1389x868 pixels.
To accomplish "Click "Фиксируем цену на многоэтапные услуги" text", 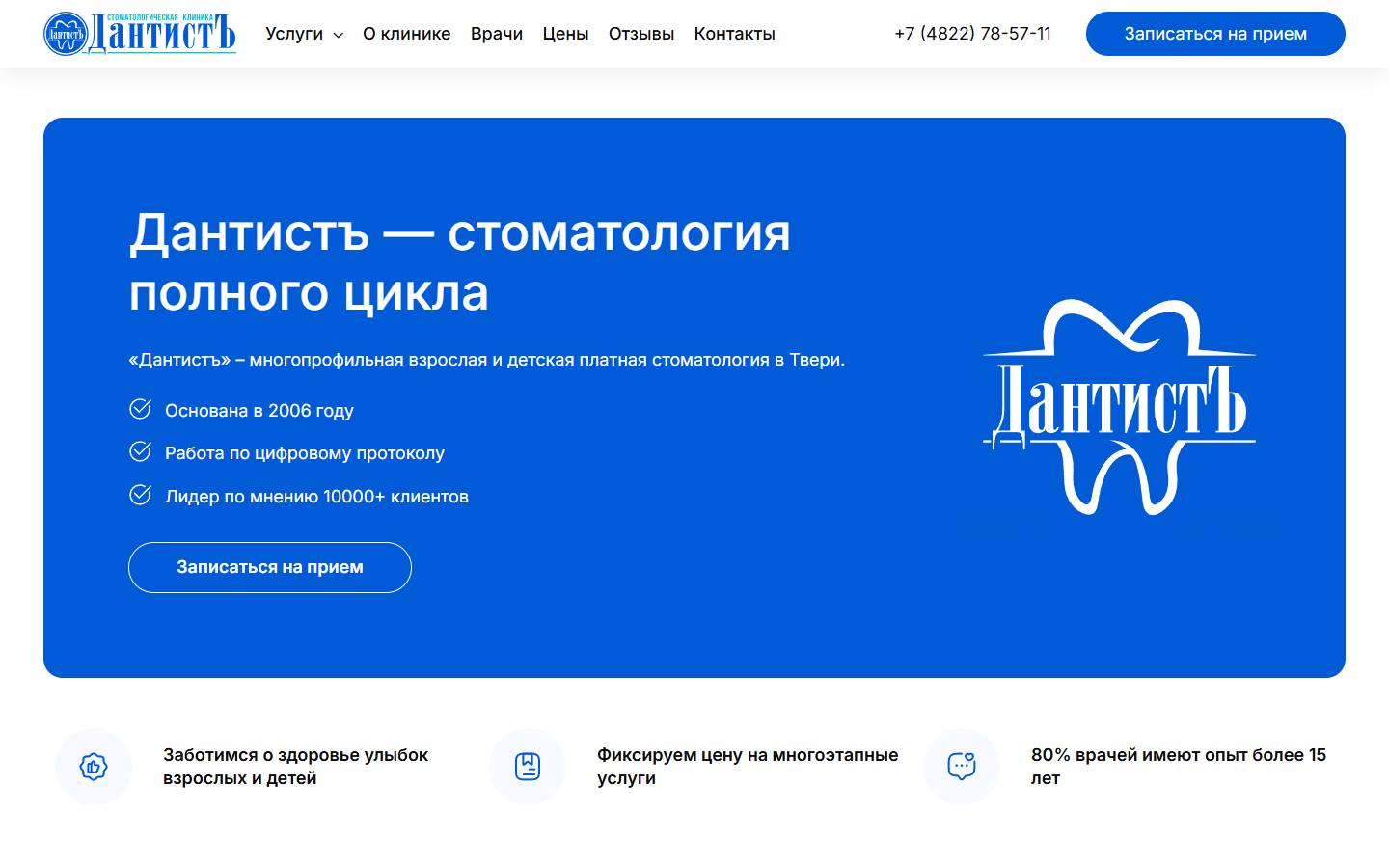I will click(748, 767).
